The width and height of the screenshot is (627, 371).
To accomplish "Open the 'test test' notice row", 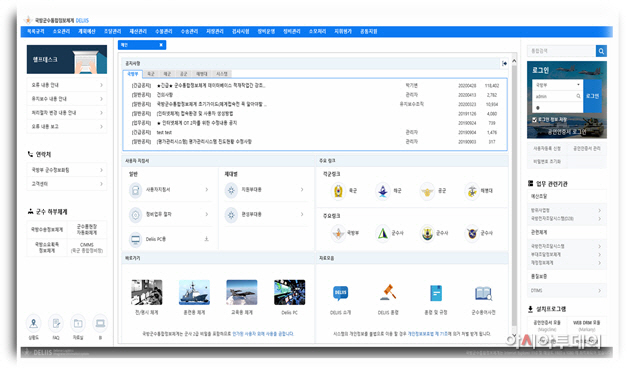I will pyautogui.click(x=315, y=132).
